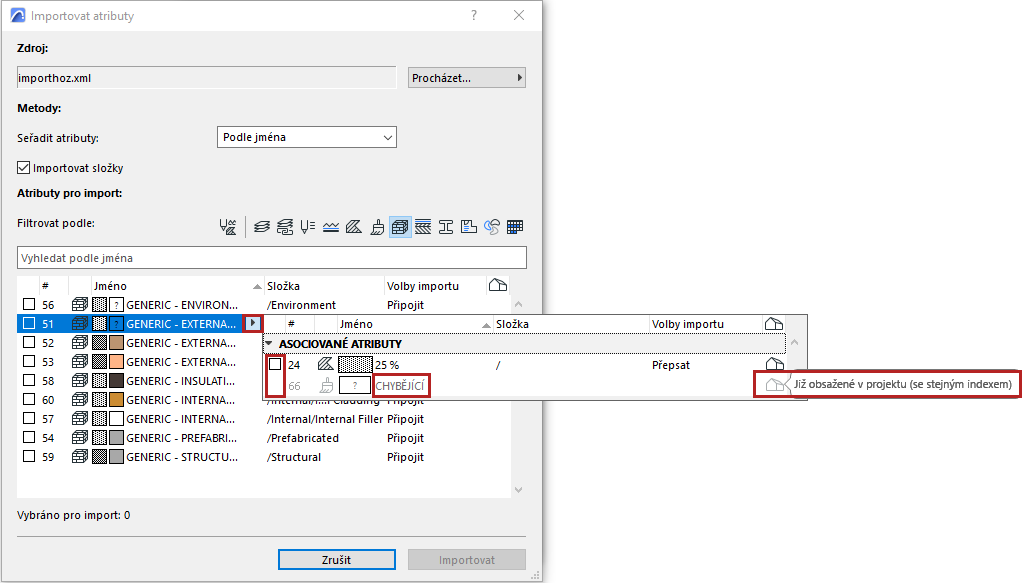Sort main list by Složka column

coord(324,286)
